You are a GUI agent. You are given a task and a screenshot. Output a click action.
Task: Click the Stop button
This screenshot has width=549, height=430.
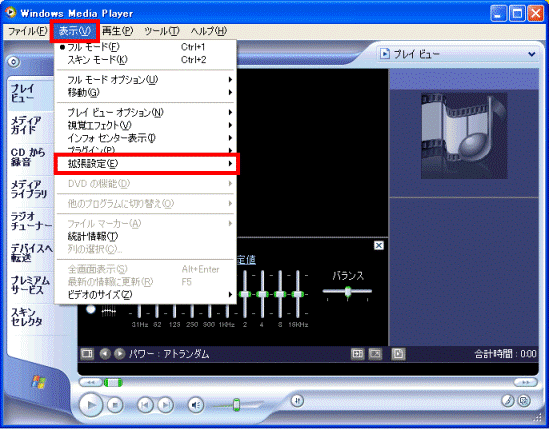click(x=115, y=405)
